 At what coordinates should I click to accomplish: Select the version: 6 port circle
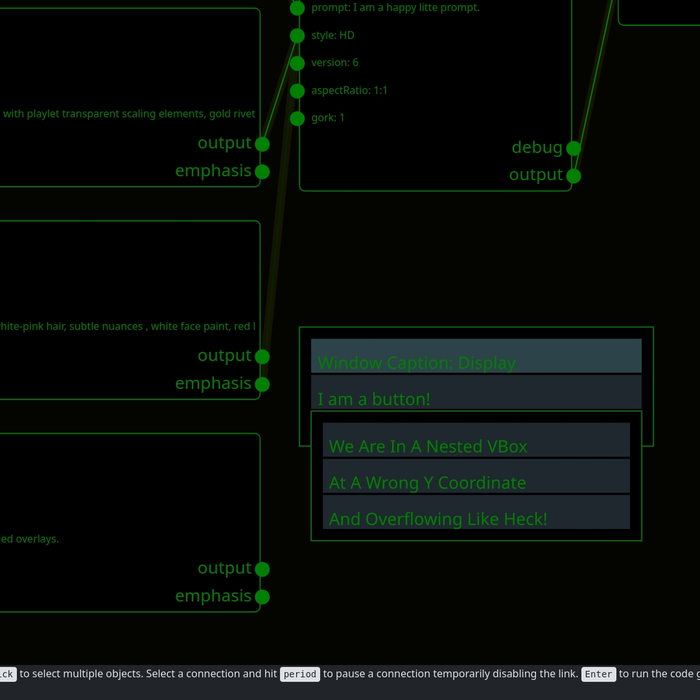click(x=297, y=63)
